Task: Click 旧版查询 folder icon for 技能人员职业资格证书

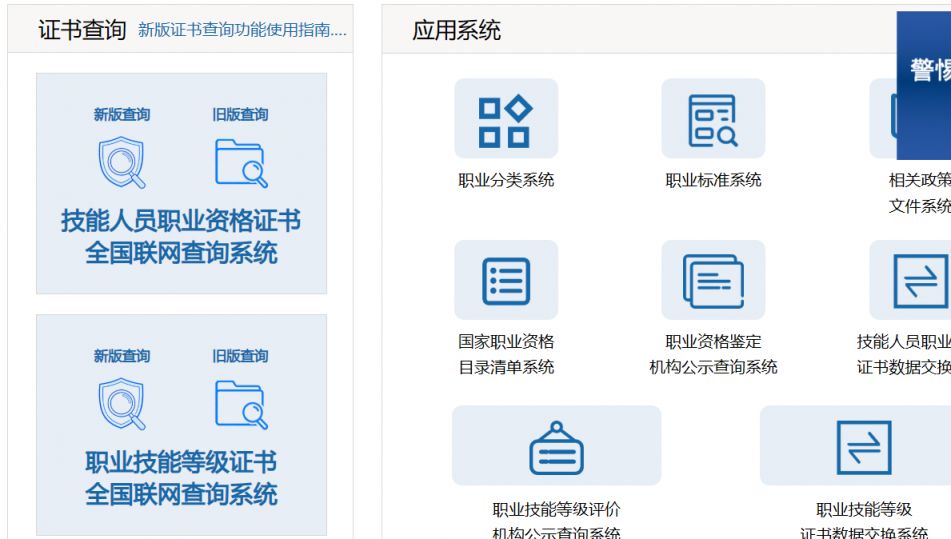Action: coord(241,163)
